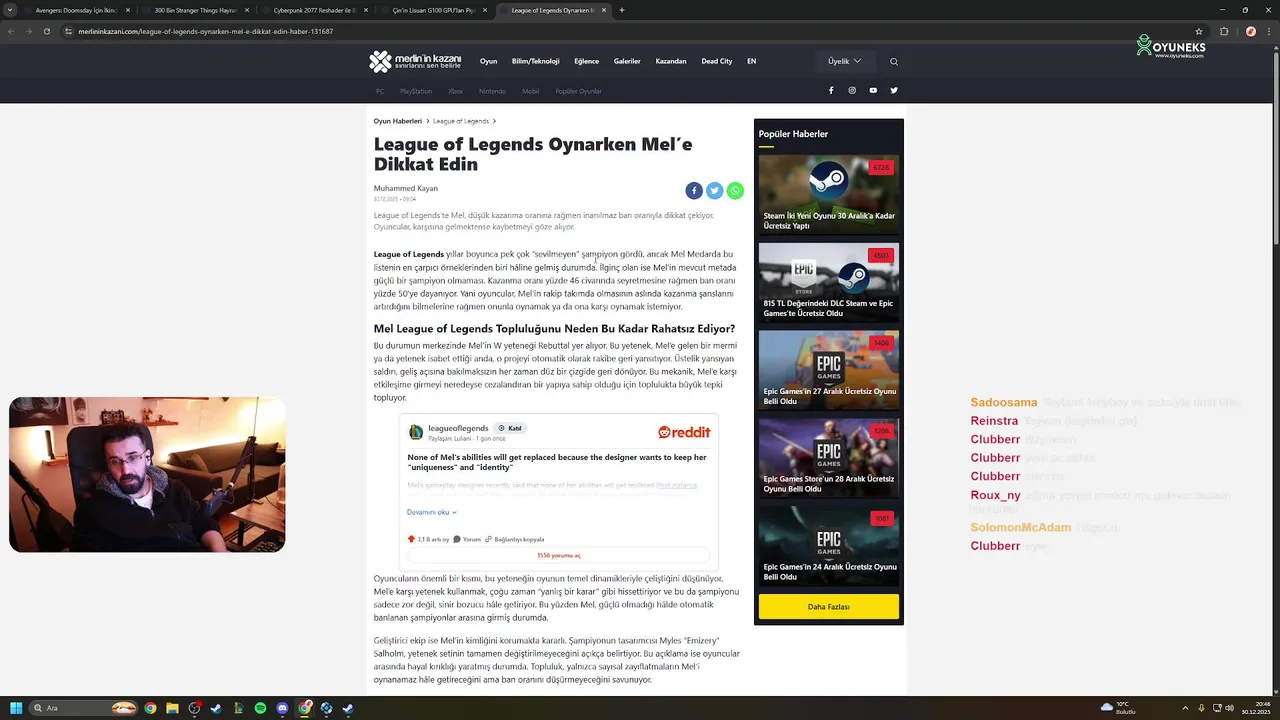Click the Windows taskbar search box Ara

[85, 708]
